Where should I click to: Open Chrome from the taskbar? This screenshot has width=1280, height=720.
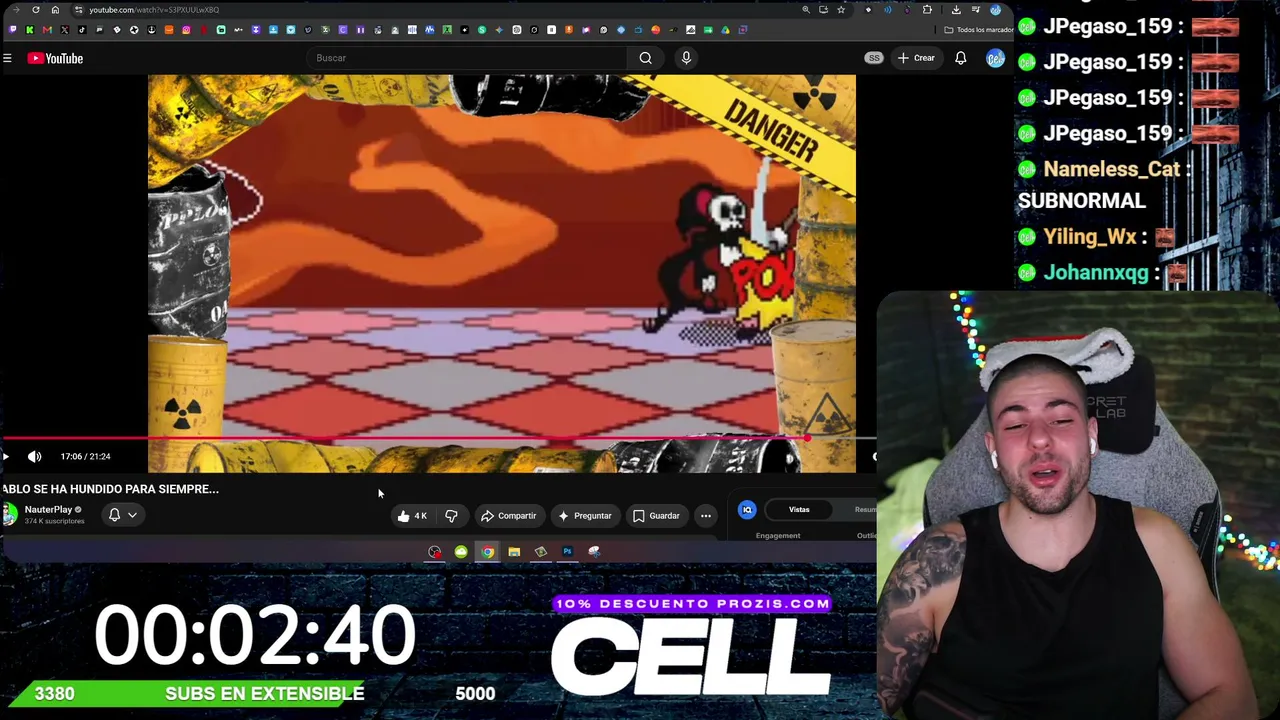click(487, 552)
